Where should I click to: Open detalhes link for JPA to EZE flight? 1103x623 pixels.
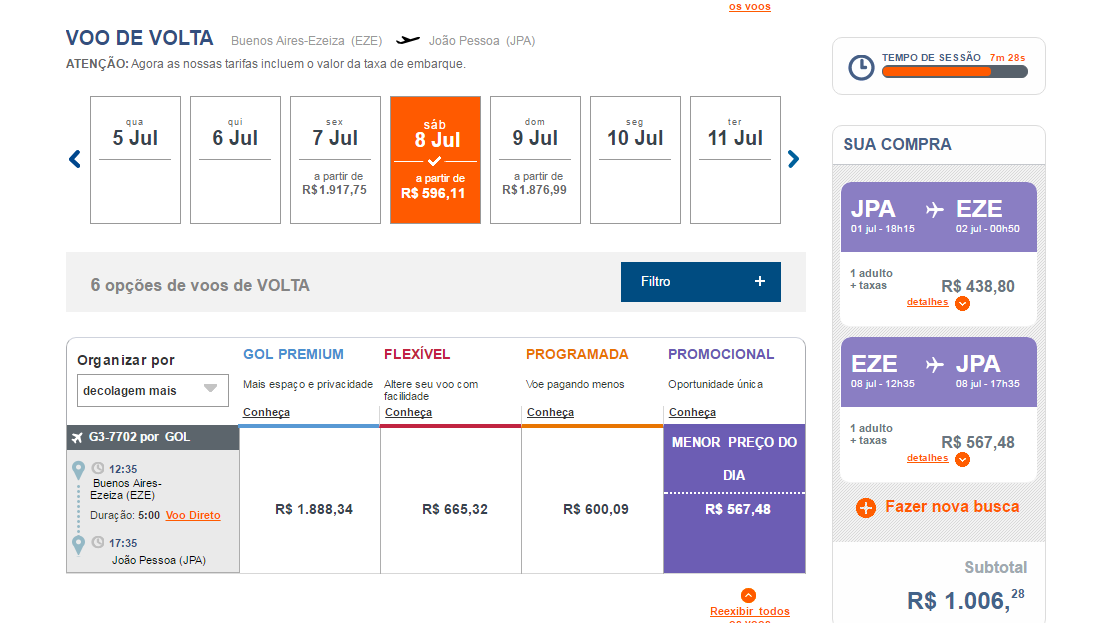[928, 302]
